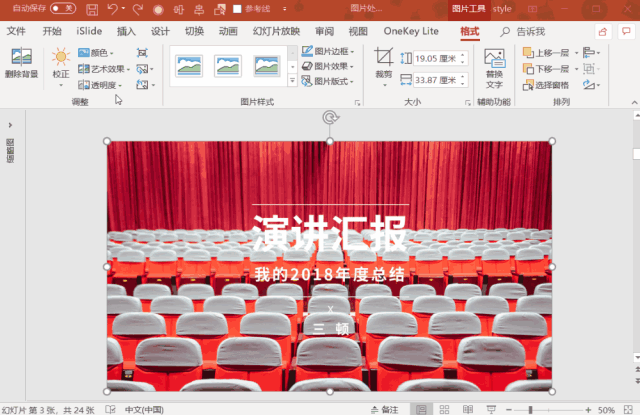Click the Corrections (校正) sun icon
This screenshot has height=415, width=640.
[61, 60]
